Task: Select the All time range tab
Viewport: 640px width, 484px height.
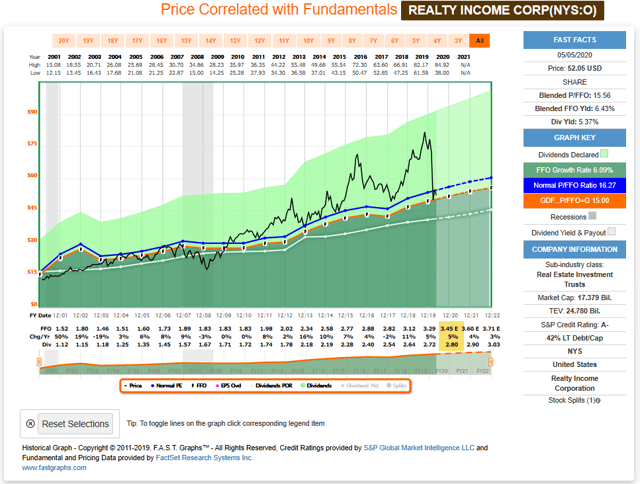Action: (480, 41)
